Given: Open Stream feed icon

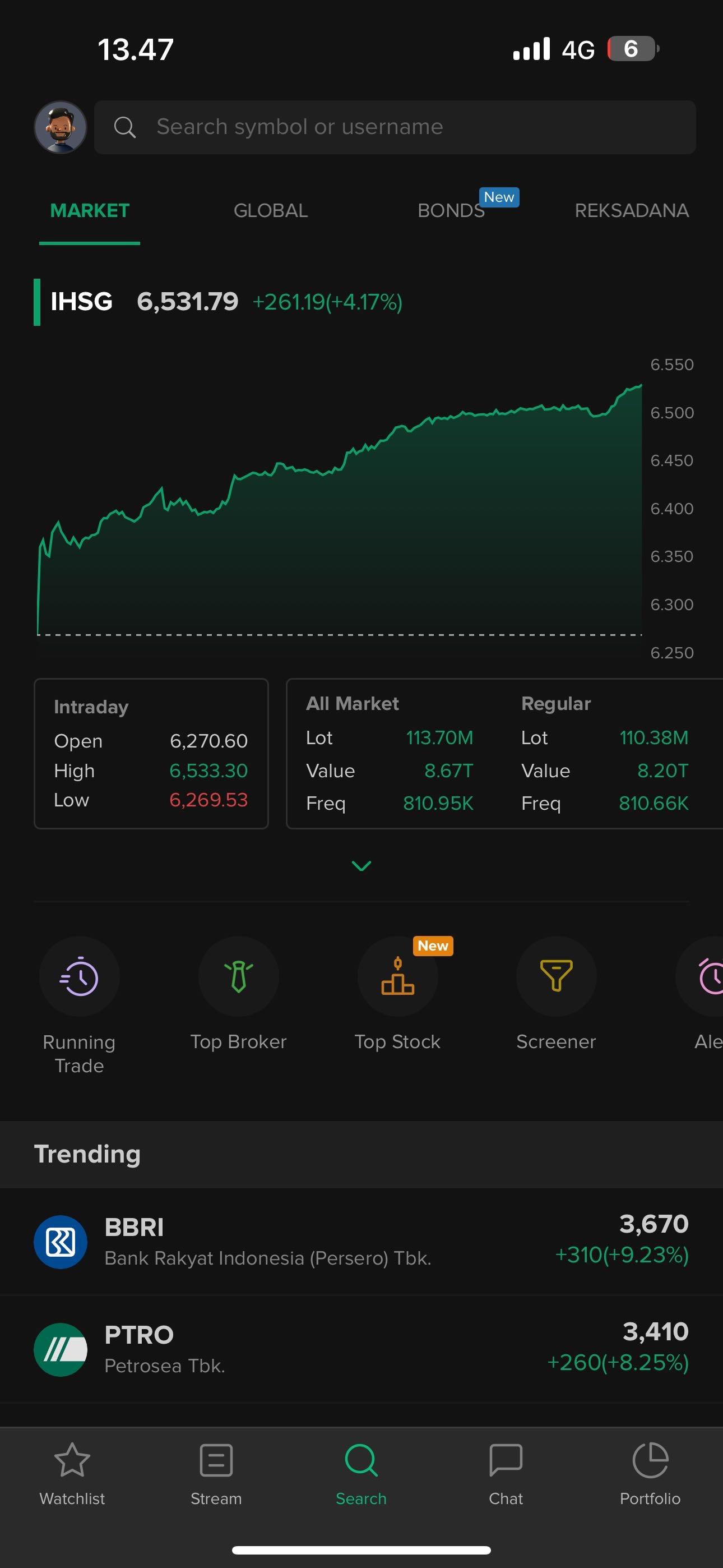Looking at the screenshot, I should (x=216, y=1460).
